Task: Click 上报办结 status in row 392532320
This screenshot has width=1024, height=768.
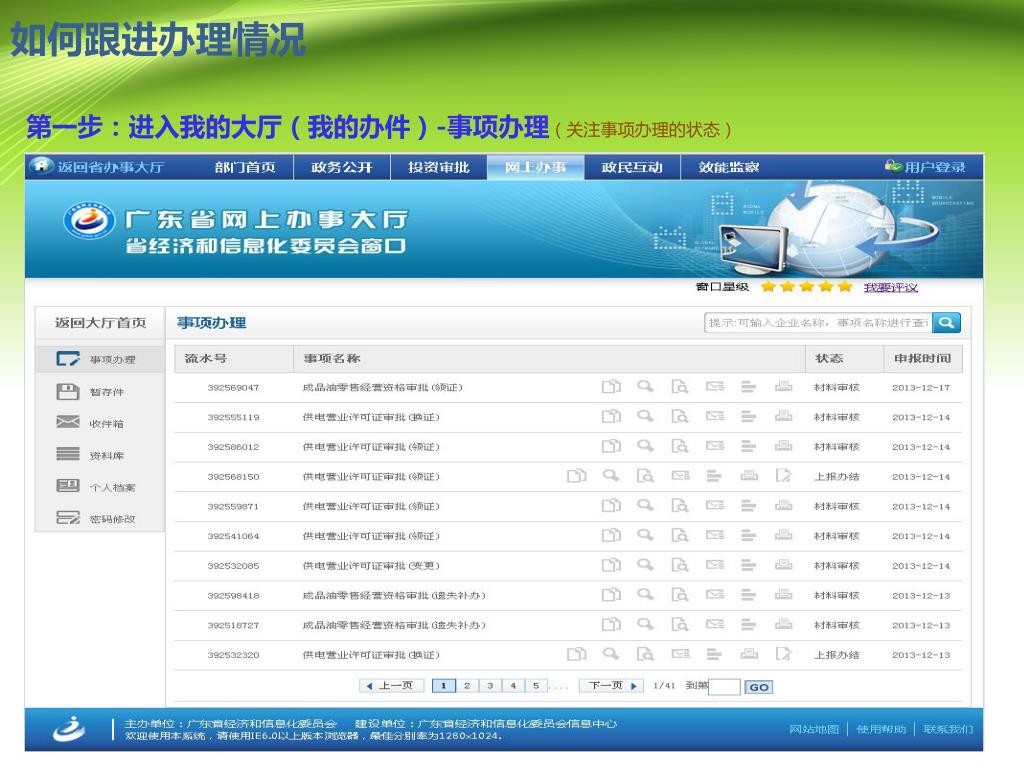Action: click(x=837, y=654)
